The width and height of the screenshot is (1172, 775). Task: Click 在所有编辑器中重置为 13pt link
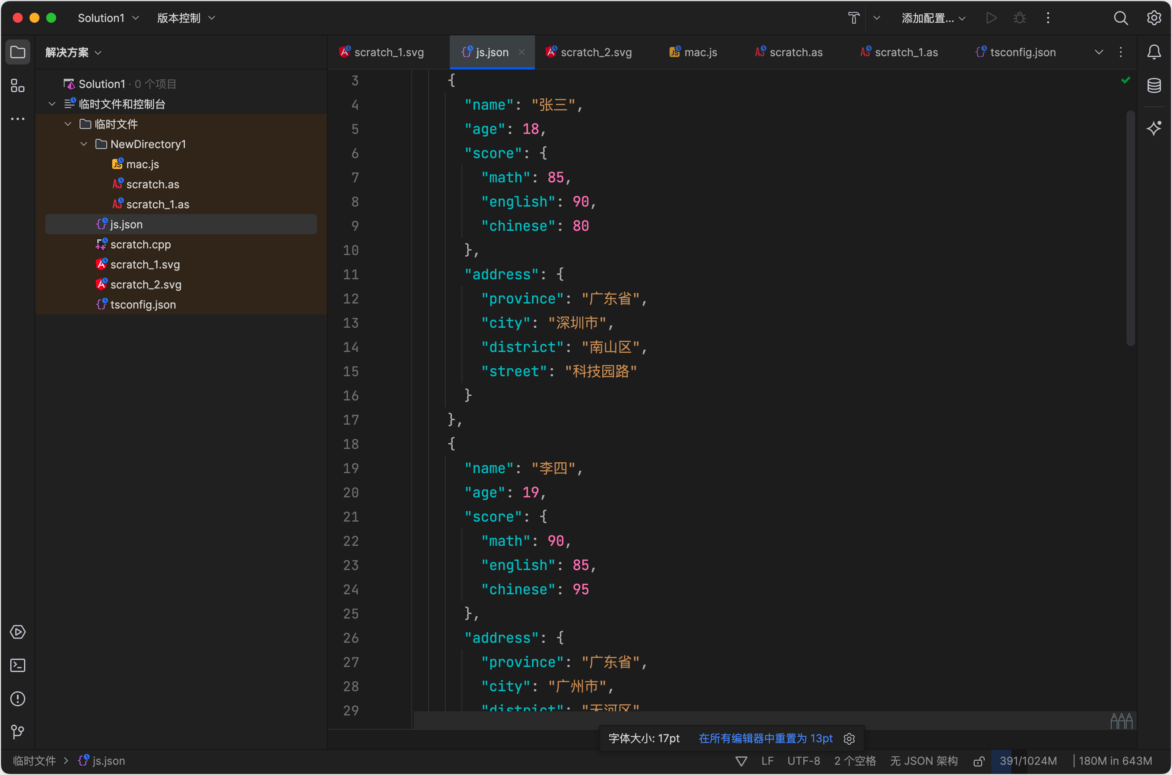pos(765,739)
